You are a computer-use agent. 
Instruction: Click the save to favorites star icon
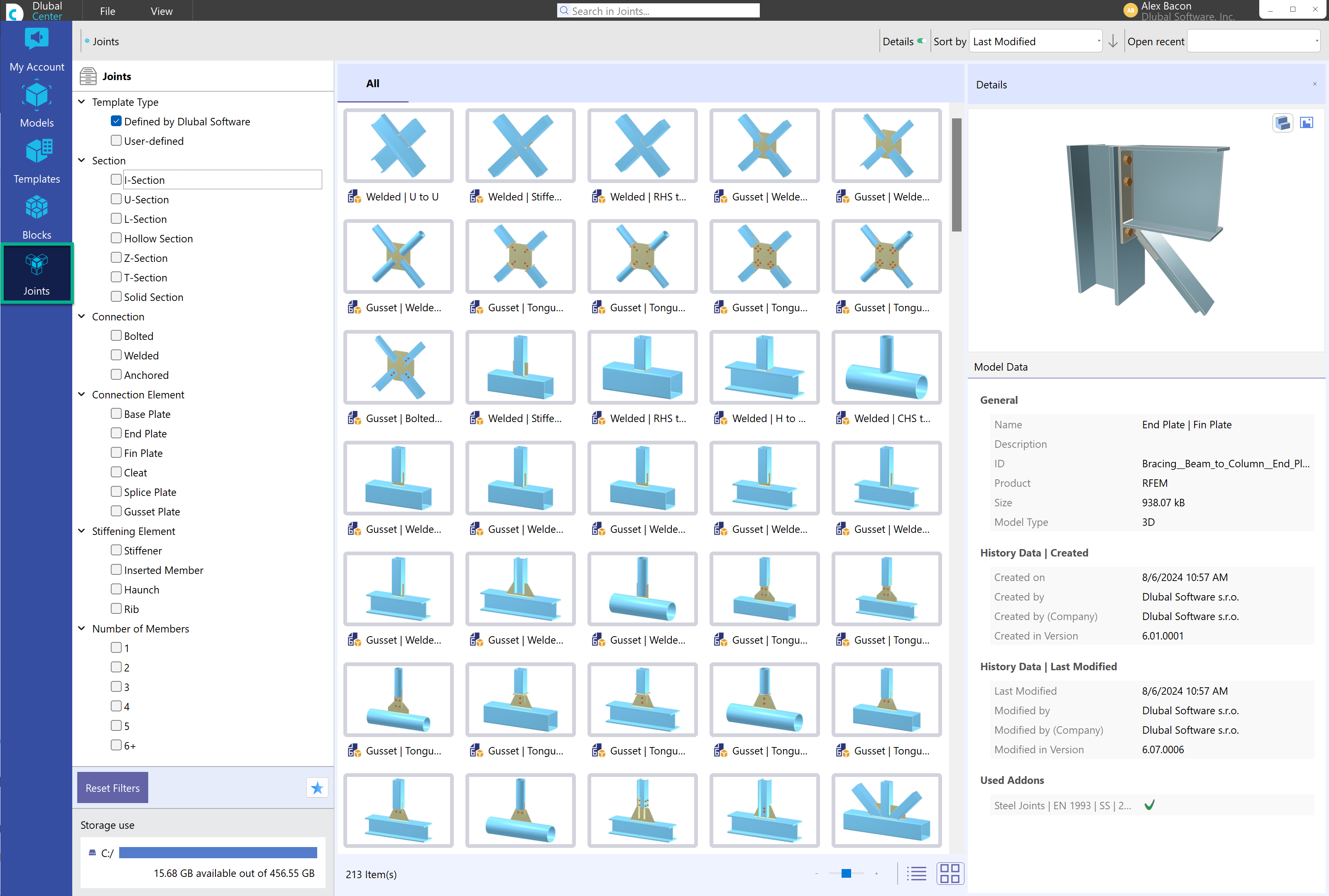pyautogui.click(x=318, y=789)
